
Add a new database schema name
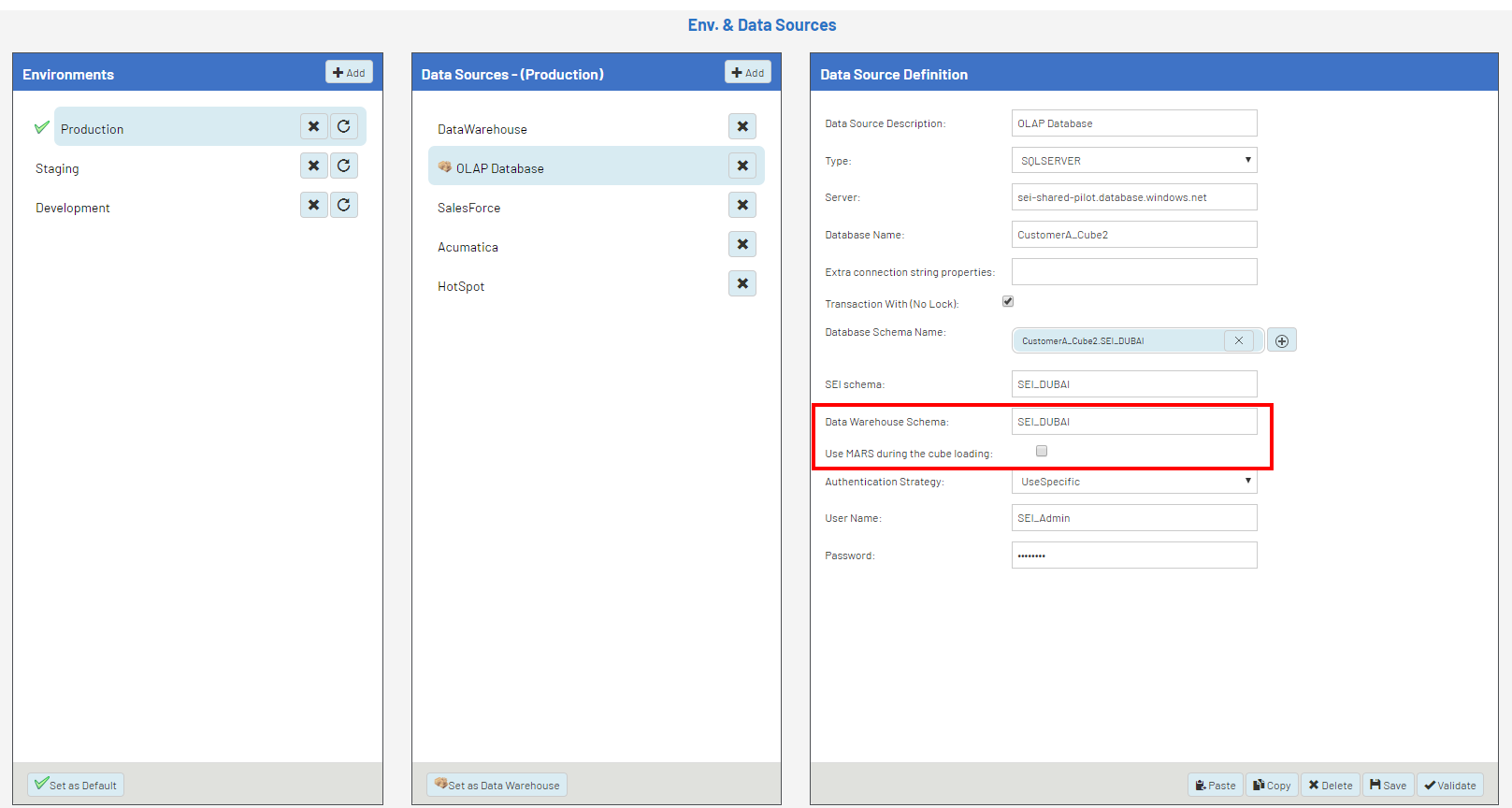click(x=1281, y=341)
